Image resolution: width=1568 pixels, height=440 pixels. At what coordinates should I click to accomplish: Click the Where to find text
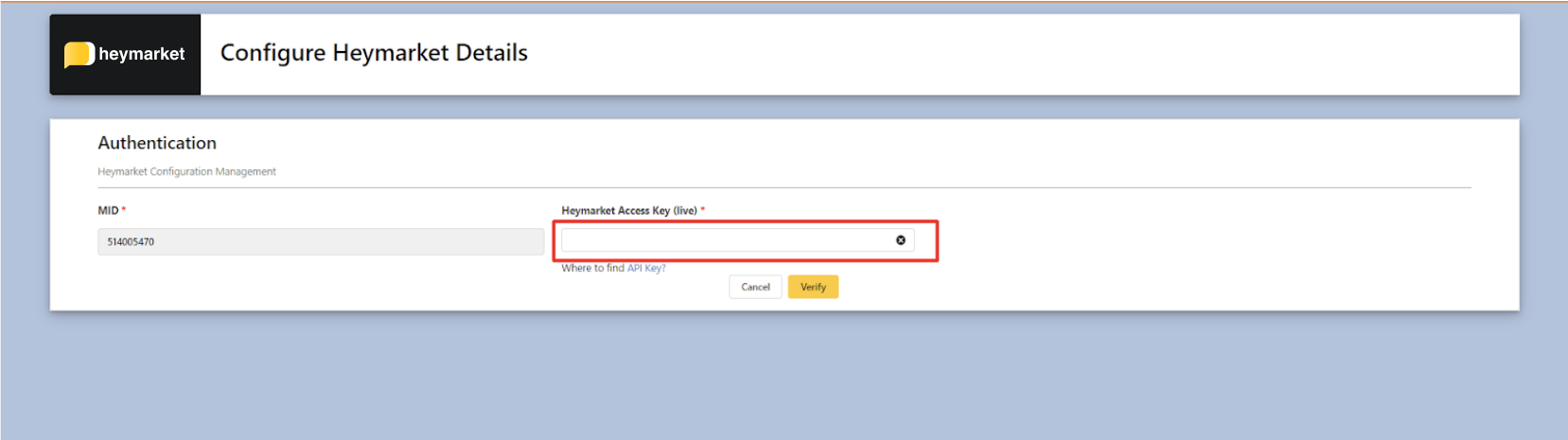[592, 268]
